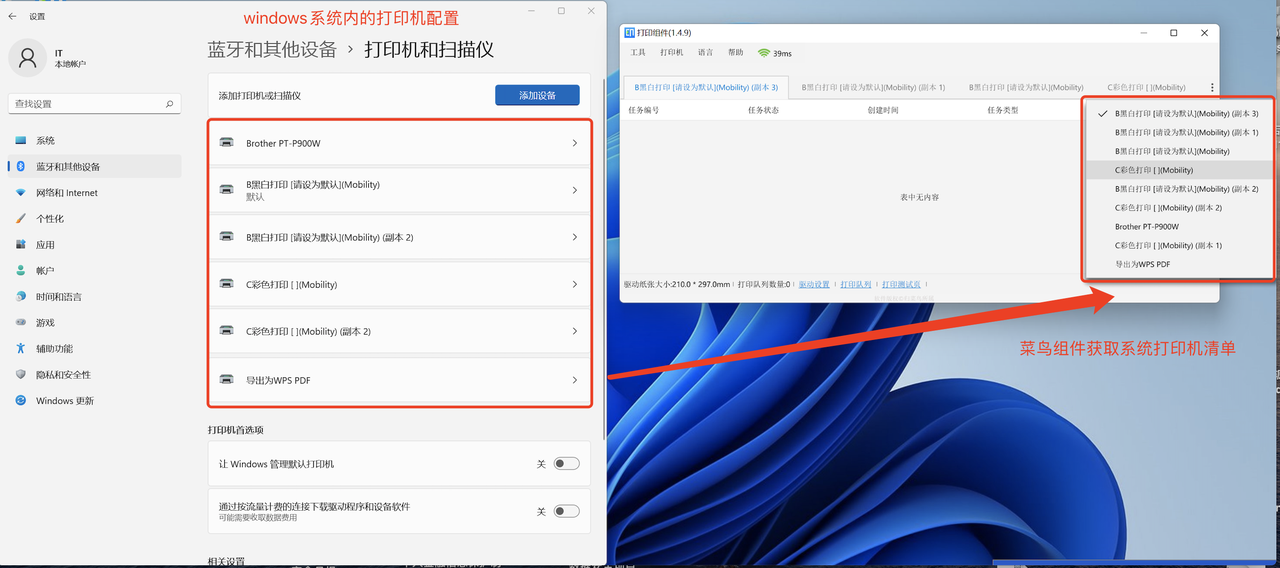Screen dimensions: 1280x568
Task: Click the IT account avatar
Action: [x=27, y=57]
